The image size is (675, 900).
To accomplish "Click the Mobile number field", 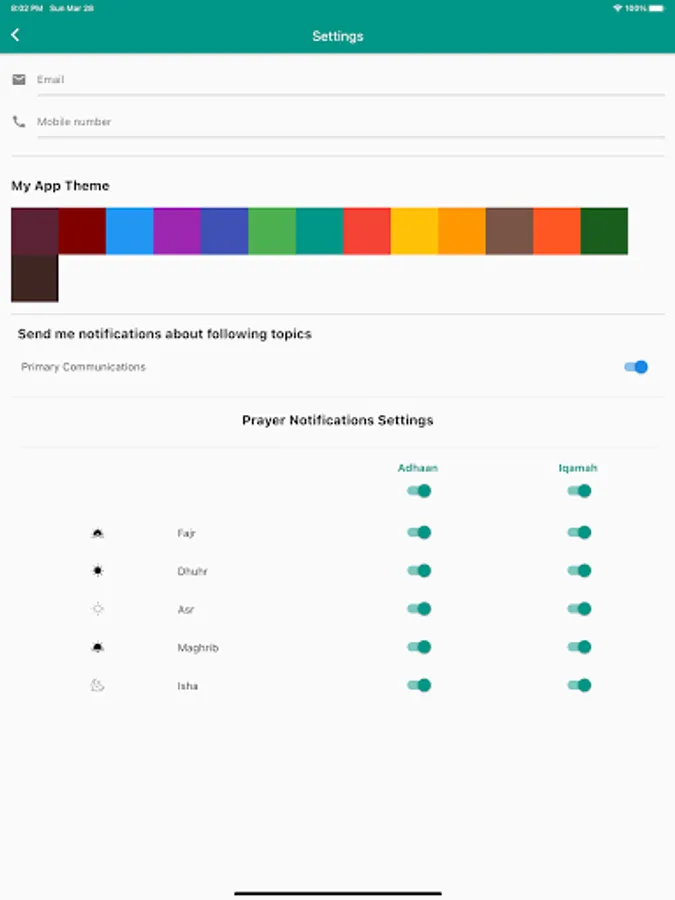I will [350, 122].
